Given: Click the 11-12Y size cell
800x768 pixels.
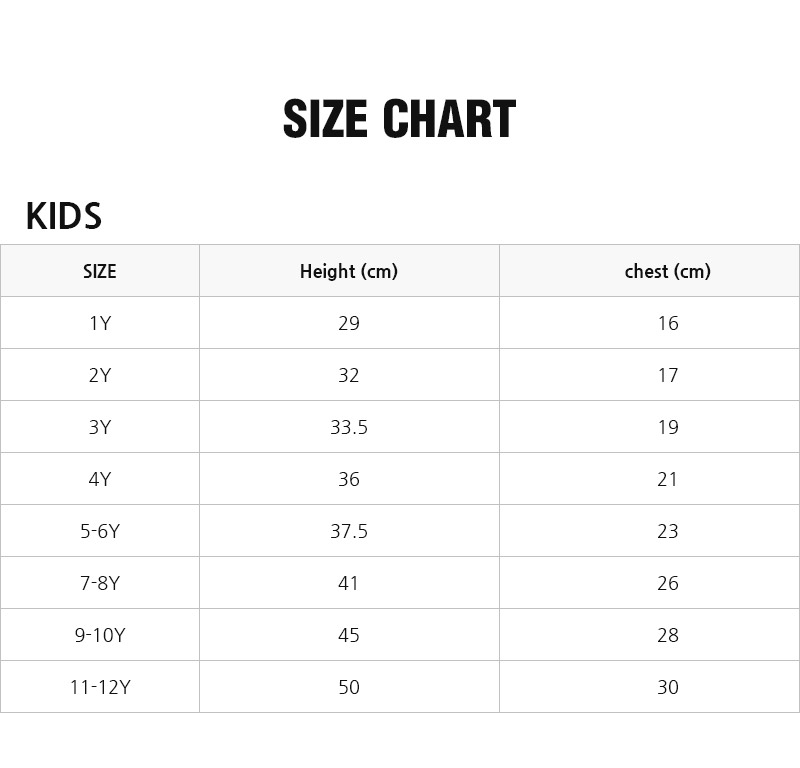Looking at the screenshot, I should point(100,687).
